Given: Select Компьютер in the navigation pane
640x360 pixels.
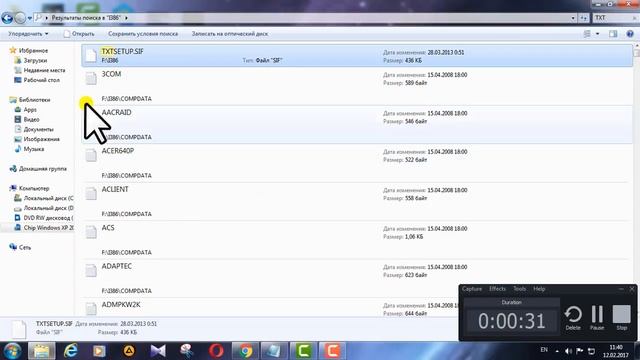Looking at the screenshot, I should point(29,188).
